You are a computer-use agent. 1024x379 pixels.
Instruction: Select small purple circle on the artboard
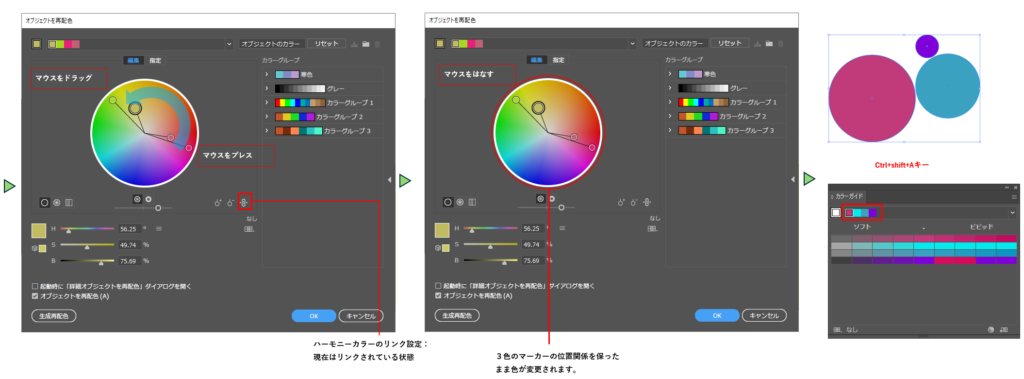pos(927,46)
